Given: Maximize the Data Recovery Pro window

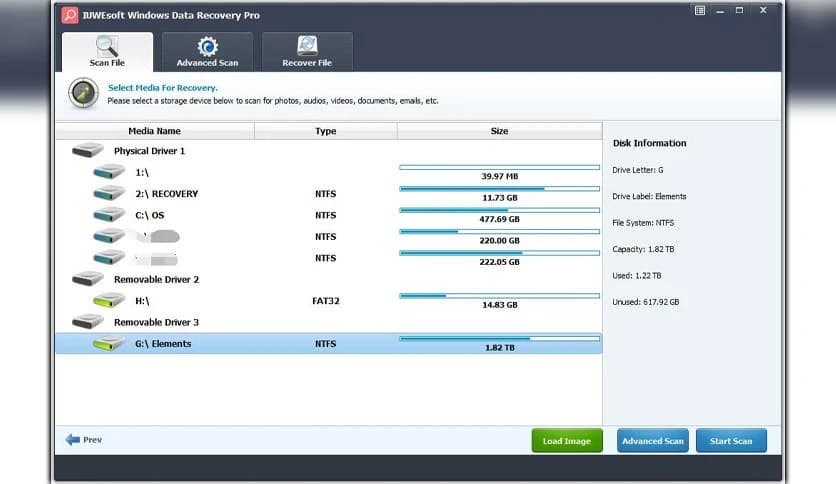Looking at the screenshot, I should click(x=739, y=10).
